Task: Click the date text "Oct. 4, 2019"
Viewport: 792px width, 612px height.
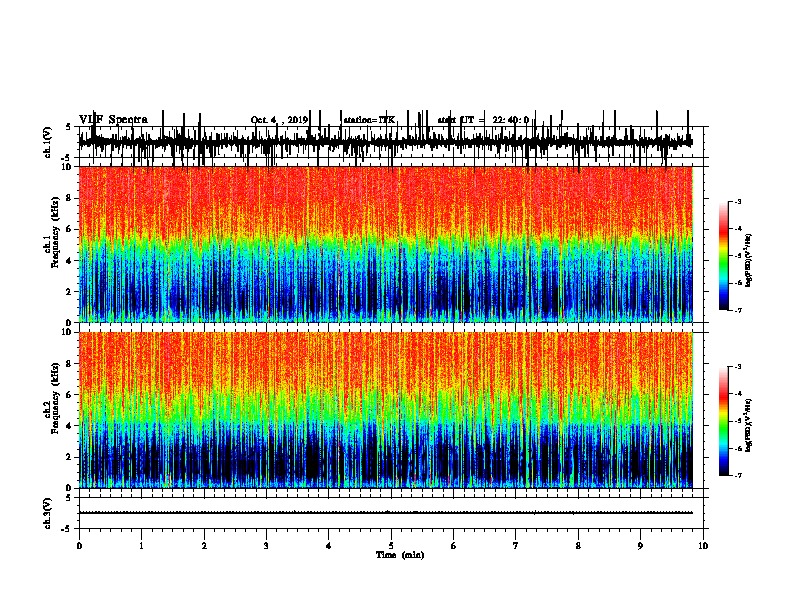Action: tap(279, 120)
